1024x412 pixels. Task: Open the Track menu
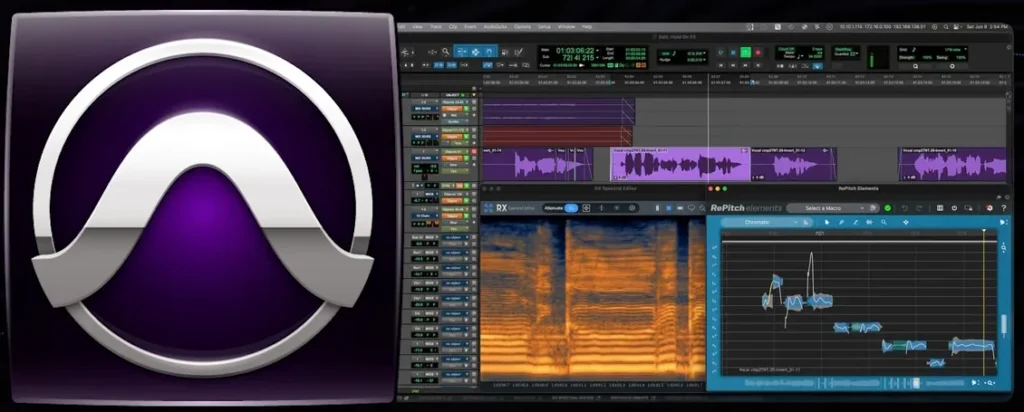pyautogui.click(x=436, y=27)
